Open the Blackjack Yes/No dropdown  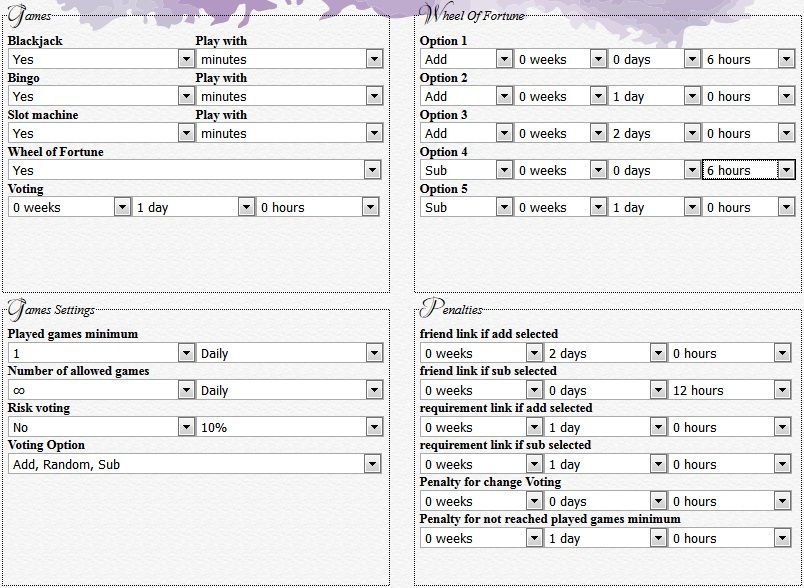102,59
